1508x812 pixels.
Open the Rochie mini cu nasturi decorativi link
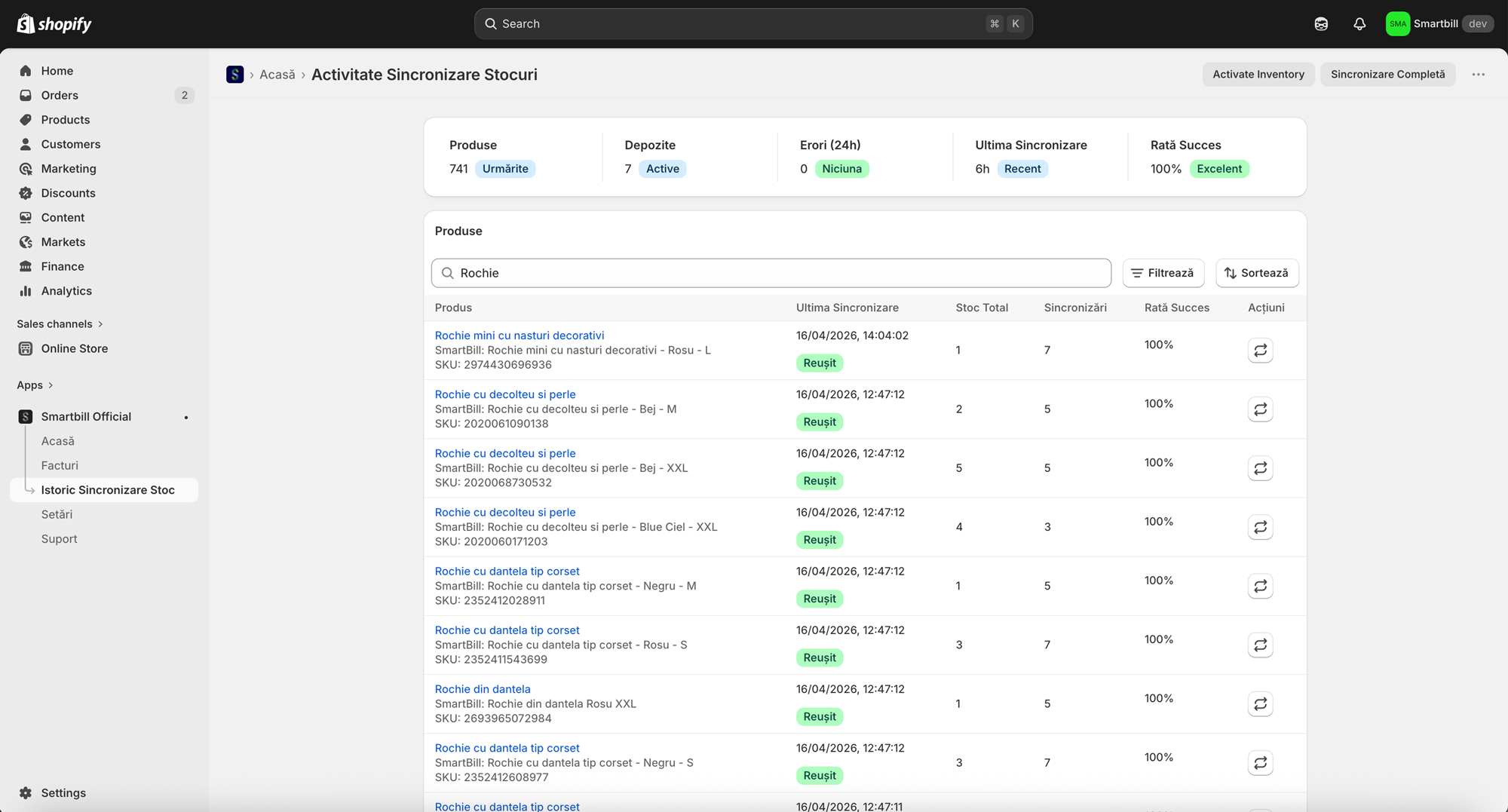520,336
